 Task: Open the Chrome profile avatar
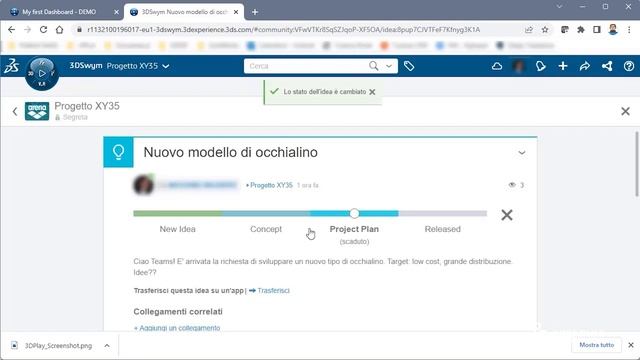613,29
